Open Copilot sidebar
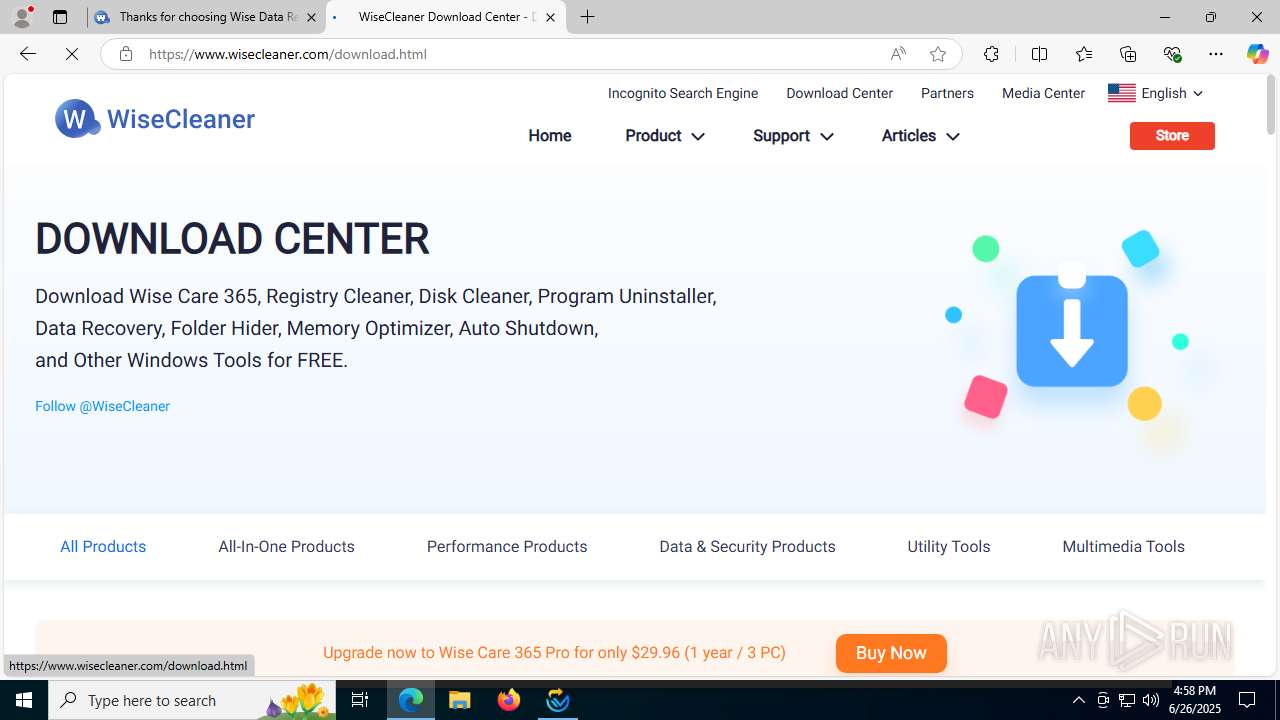The height and width of the screenshot is (720, 1280). pos(1257,54)
